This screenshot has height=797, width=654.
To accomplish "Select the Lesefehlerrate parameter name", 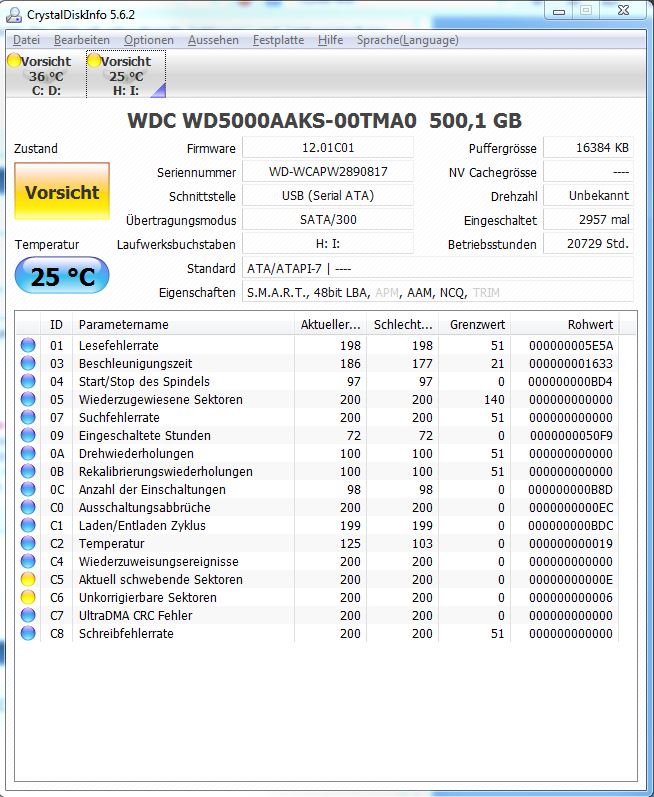I will [118, 346].
